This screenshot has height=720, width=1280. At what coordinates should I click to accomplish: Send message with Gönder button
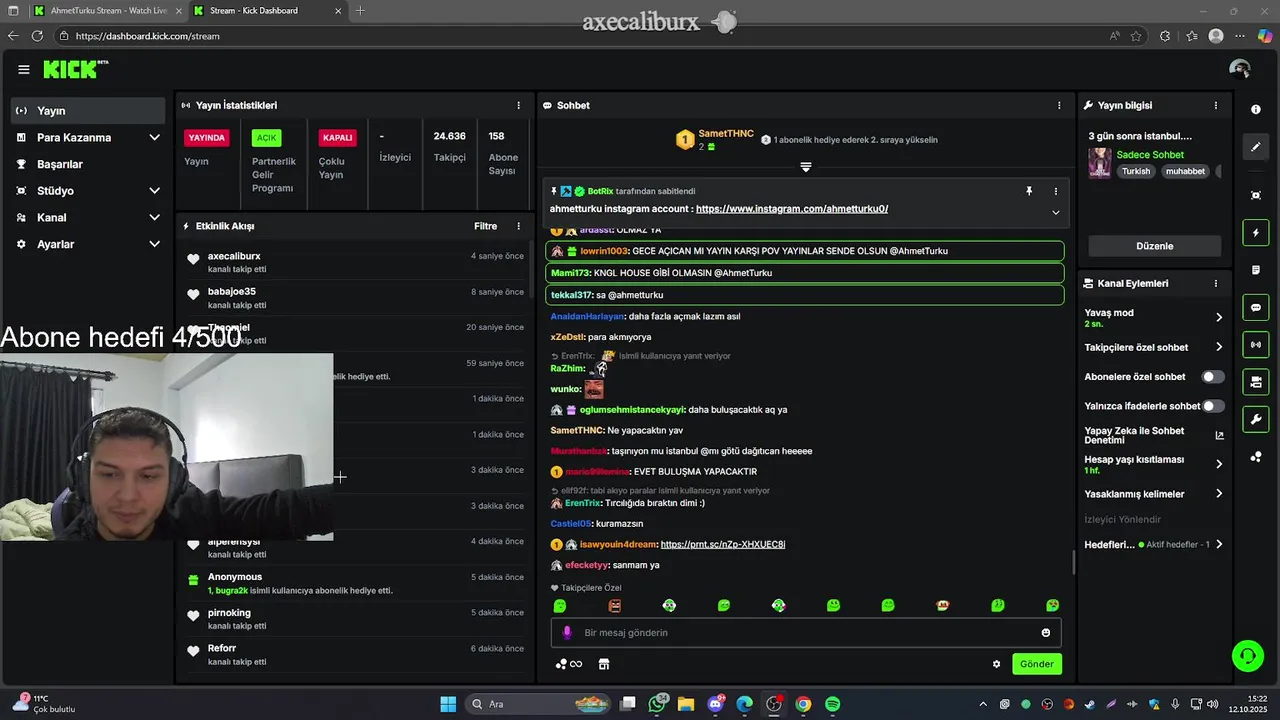click(x=1036, y=664)
